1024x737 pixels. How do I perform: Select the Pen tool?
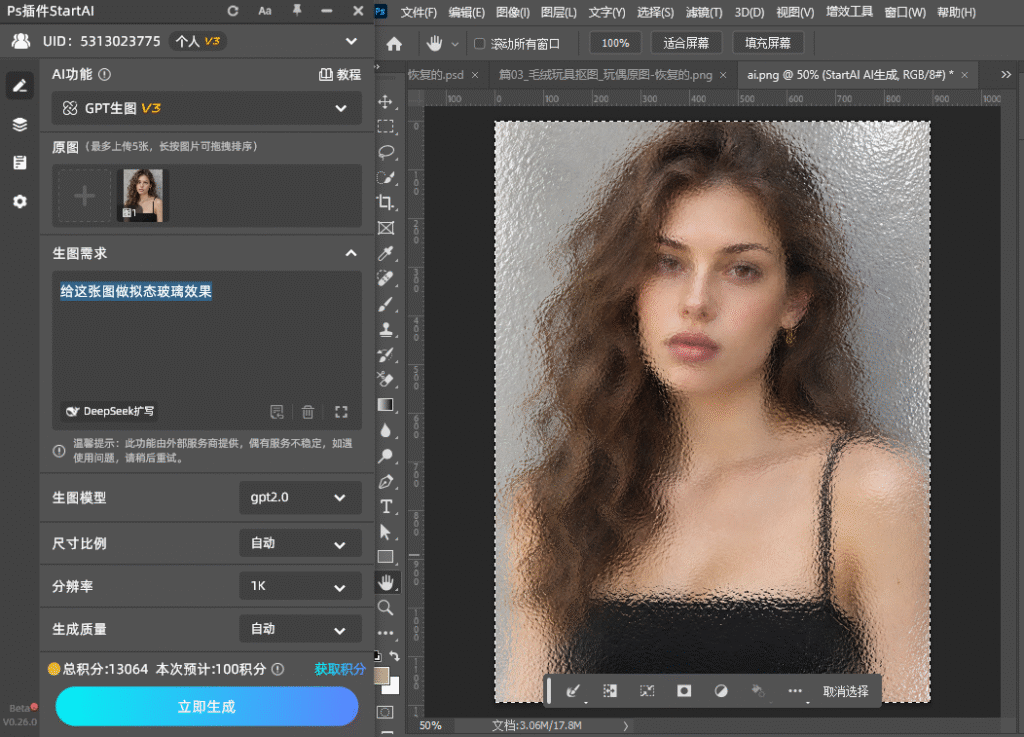tap(385, 482)
